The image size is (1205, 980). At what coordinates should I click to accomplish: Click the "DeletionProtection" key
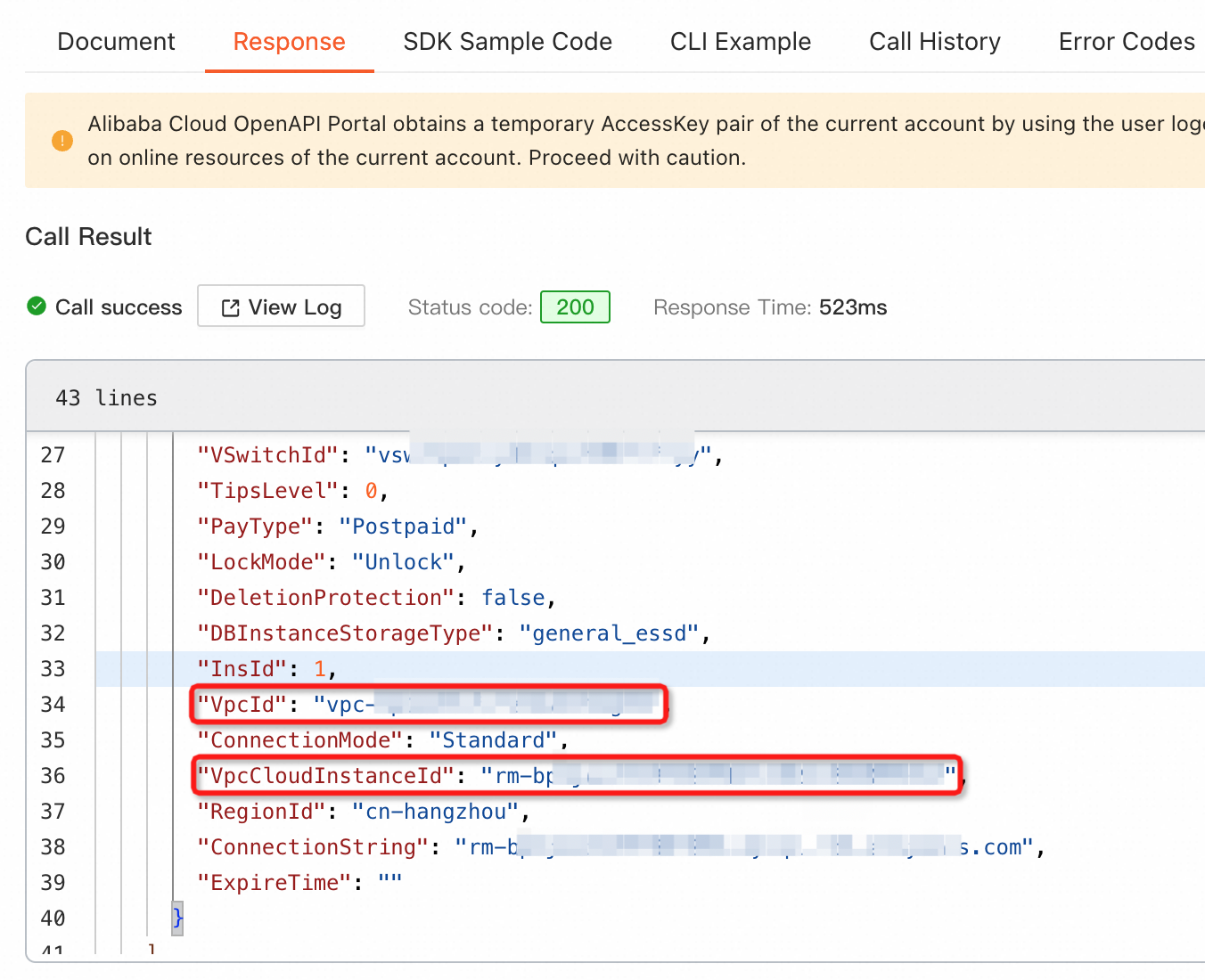point(326,598)
